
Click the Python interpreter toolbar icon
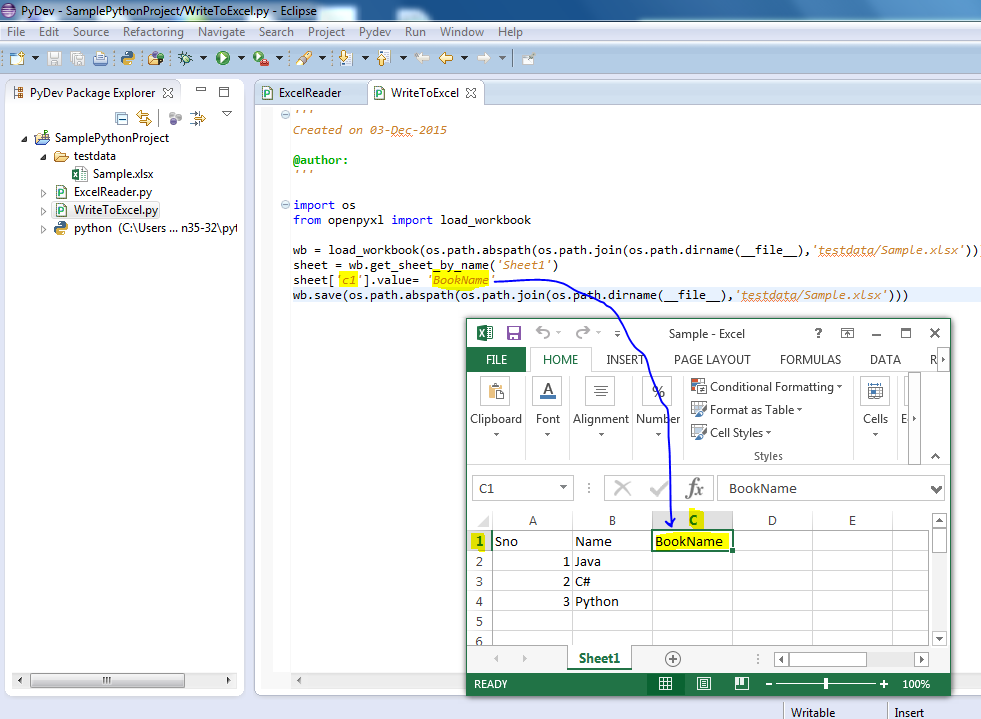coord(128,57)
